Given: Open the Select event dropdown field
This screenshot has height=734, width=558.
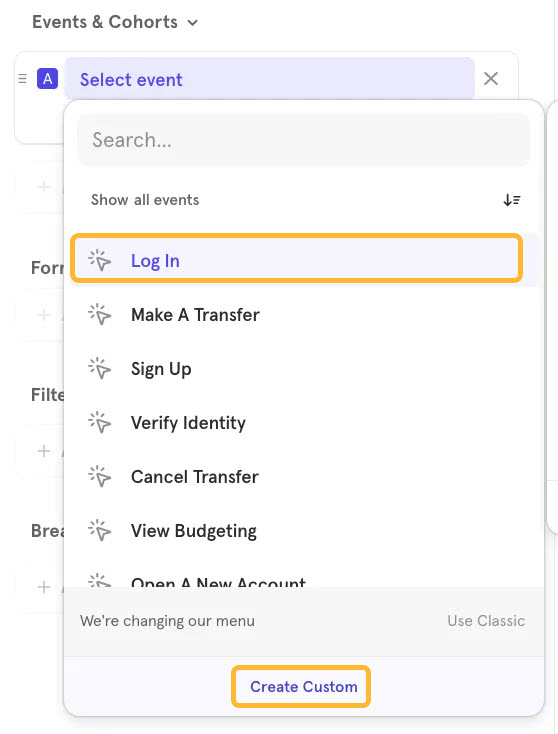Looking at the screenshot, I should 270,79.
